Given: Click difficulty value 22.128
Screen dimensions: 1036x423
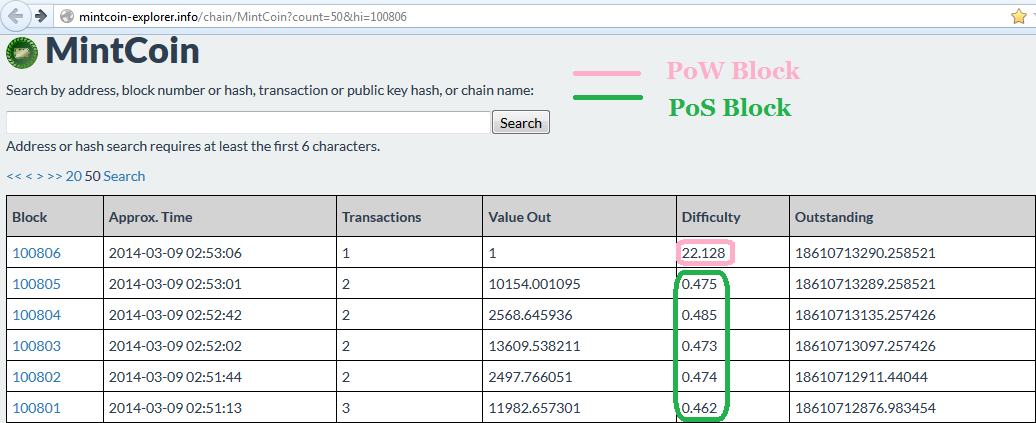Looking at the screenshot, I should 704,253.
